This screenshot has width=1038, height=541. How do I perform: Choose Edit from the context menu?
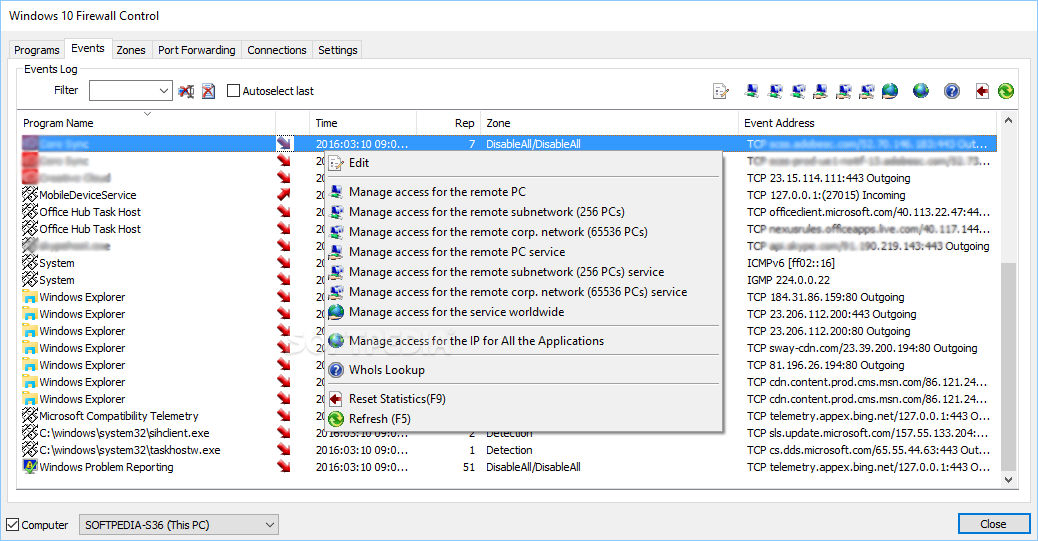pos(524,163)
